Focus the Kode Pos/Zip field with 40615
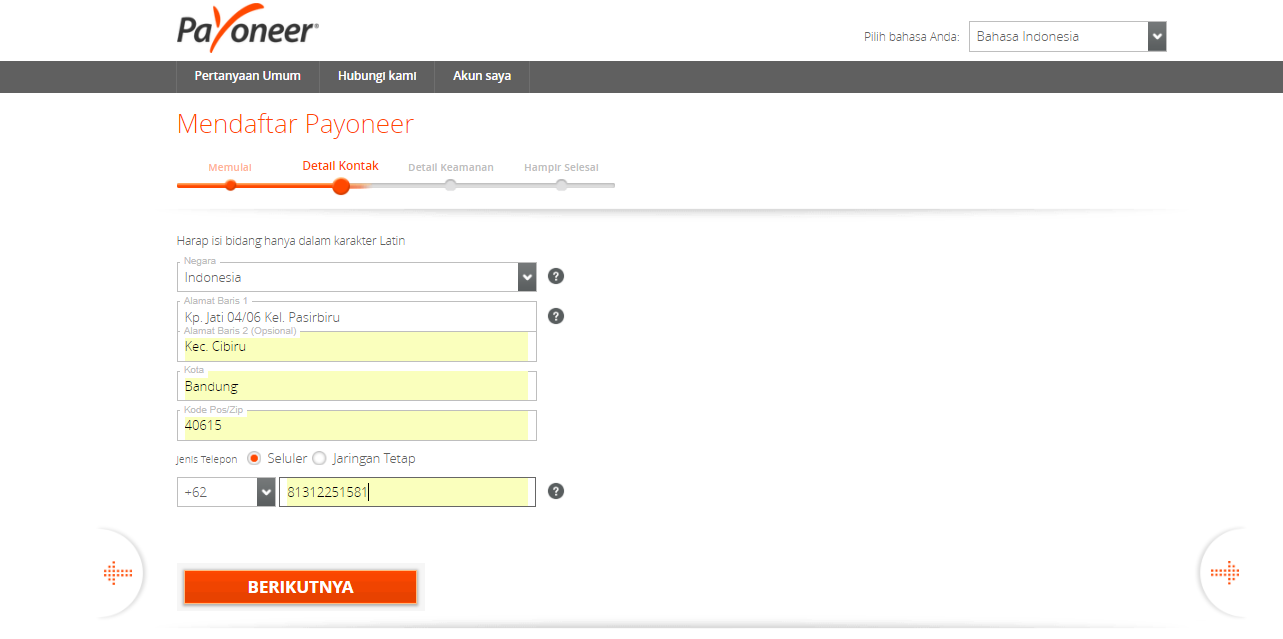The width and height of the screenshot is (1283, 639). (357, 425)
